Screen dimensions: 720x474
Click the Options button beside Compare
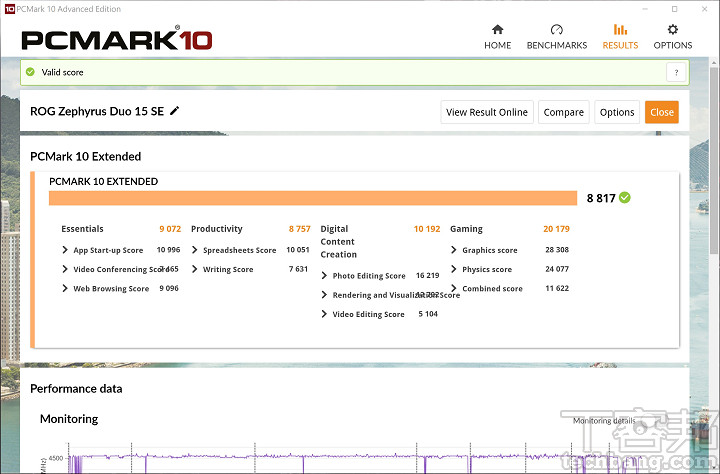coord(617,112)
